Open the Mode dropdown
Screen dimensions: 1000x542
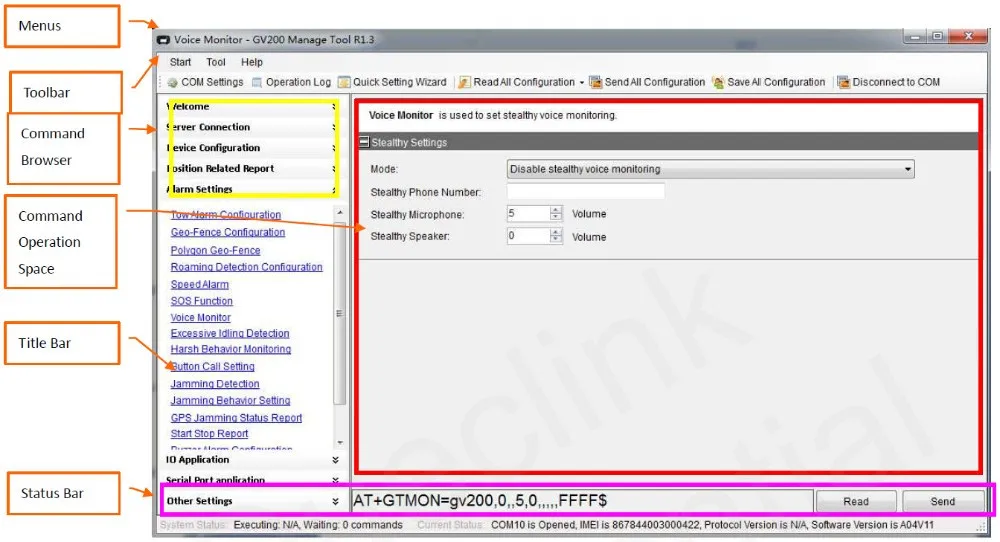pos(710,169)
